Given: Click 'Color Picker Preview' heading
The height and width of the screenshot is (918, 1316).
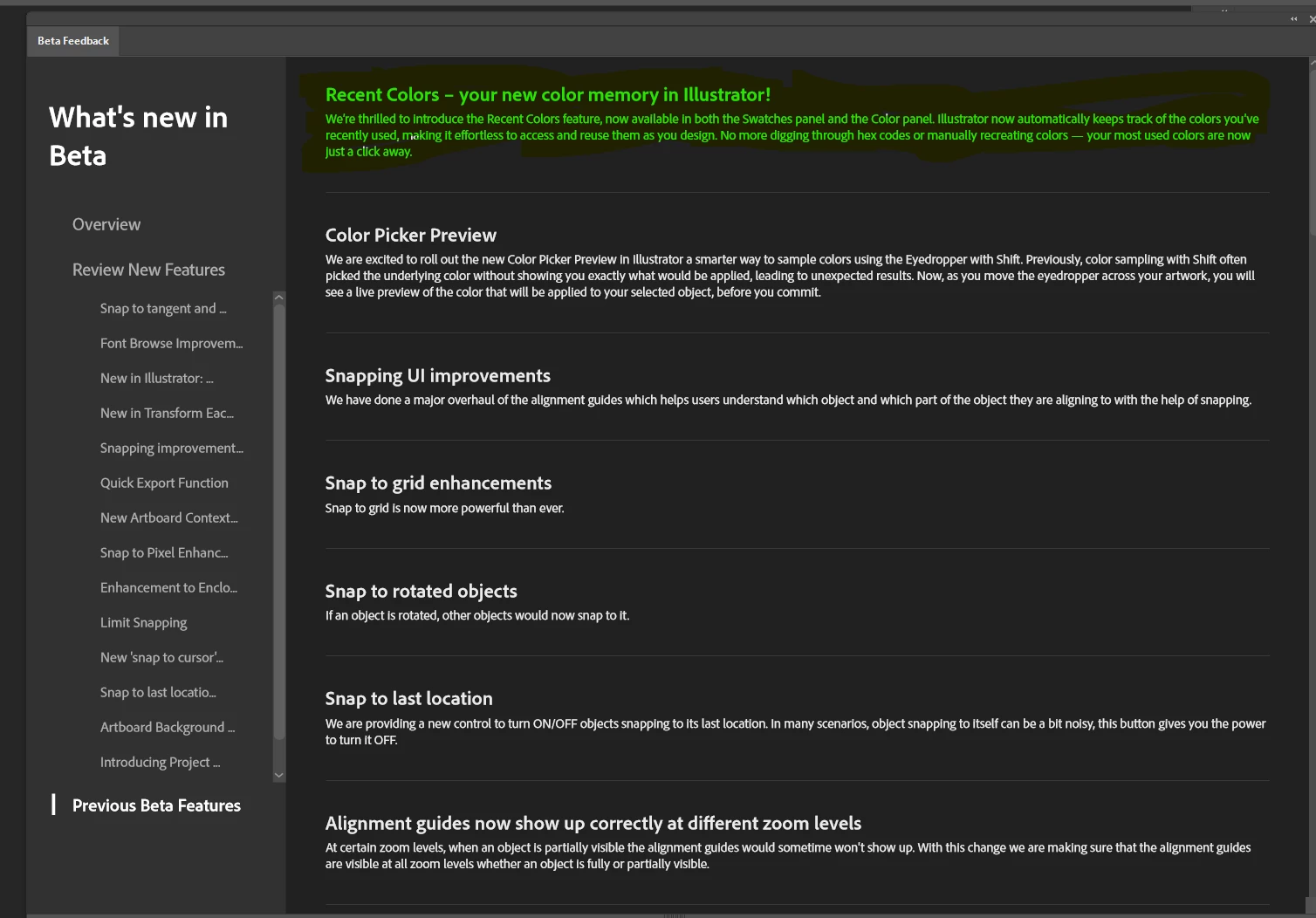Looking at the screenshot, I should click(x=410, y=235).
